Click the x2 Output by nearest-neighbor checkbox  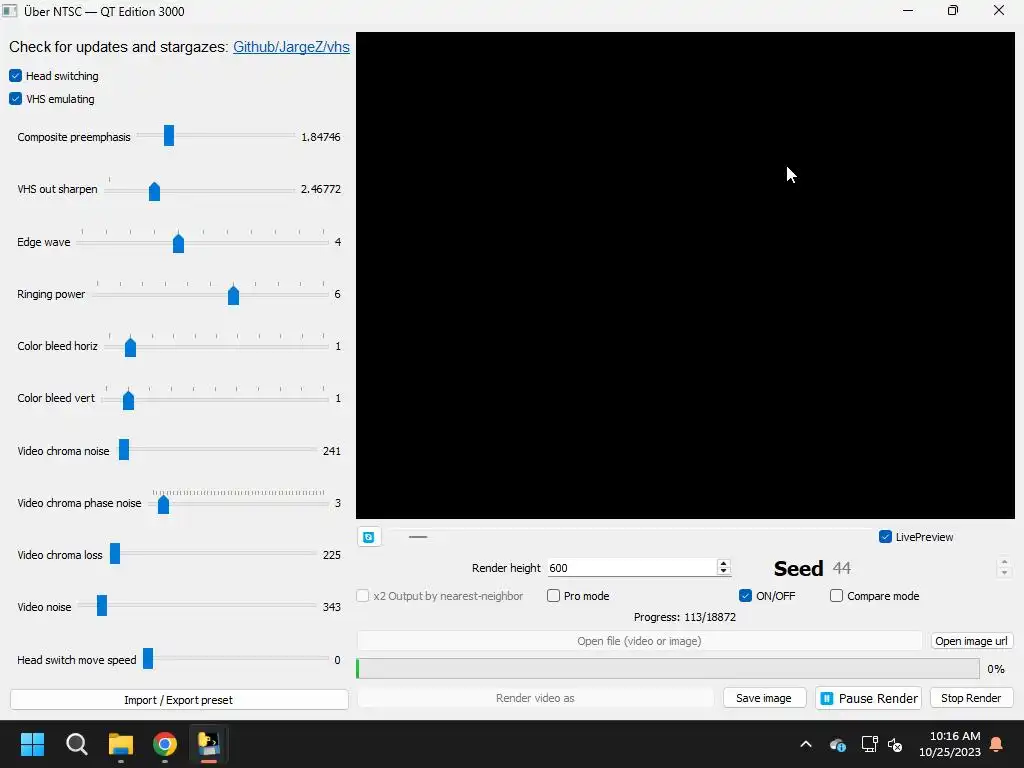pos(362,596)
